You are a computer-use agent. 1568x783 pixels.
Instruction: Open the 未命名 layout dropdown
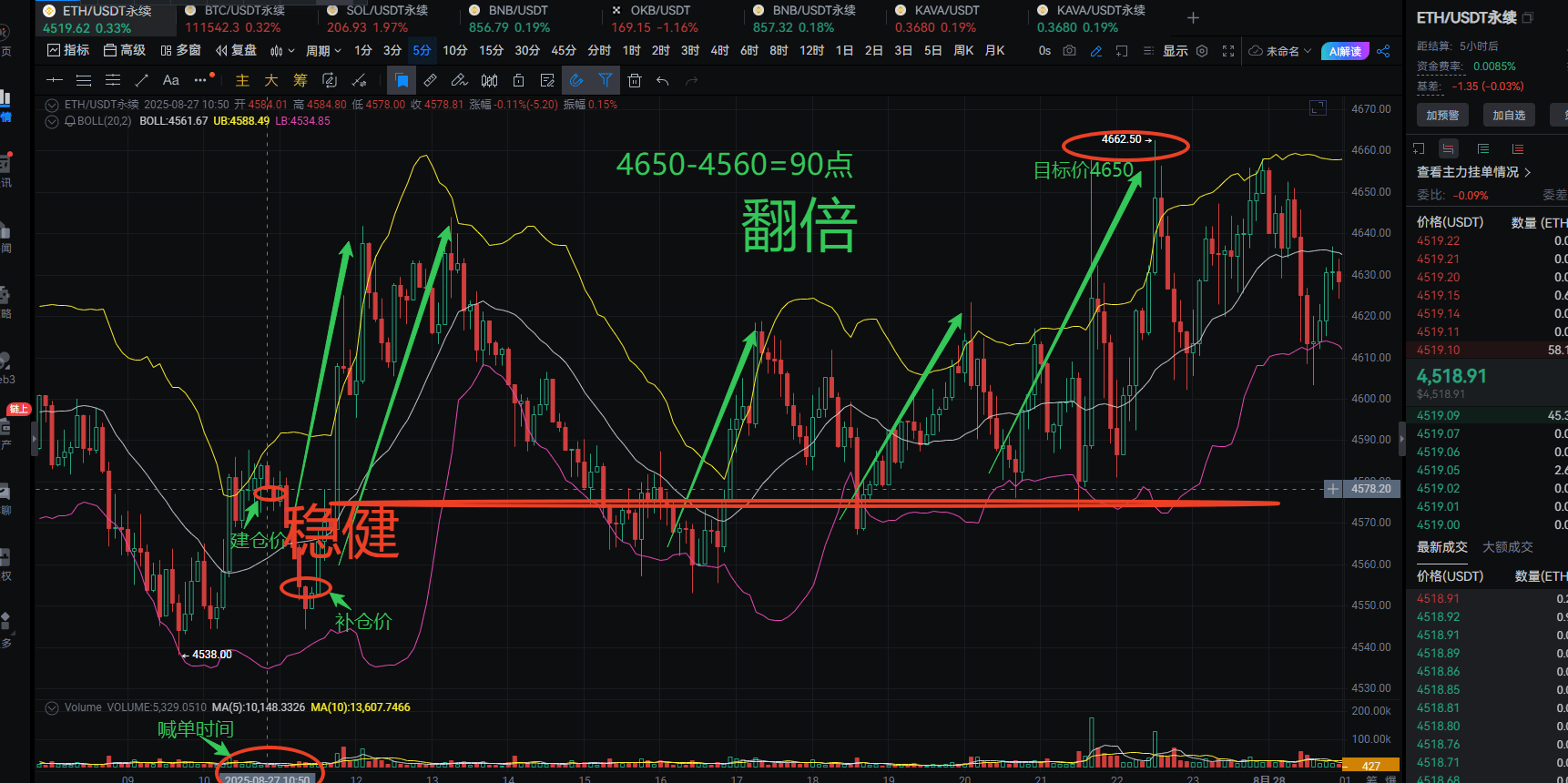point(1280,51)
